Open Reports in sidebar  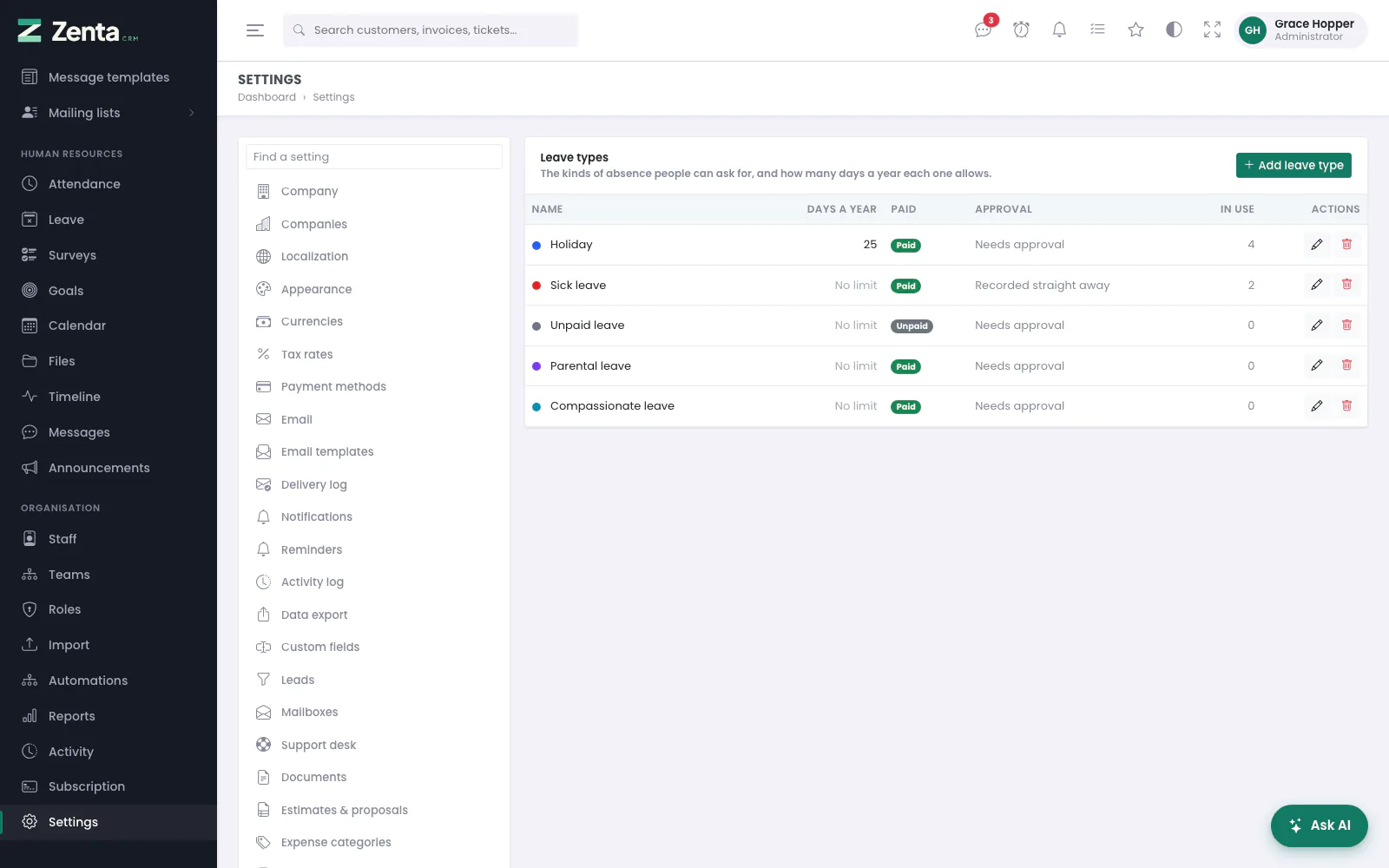(x=109, y=716)
